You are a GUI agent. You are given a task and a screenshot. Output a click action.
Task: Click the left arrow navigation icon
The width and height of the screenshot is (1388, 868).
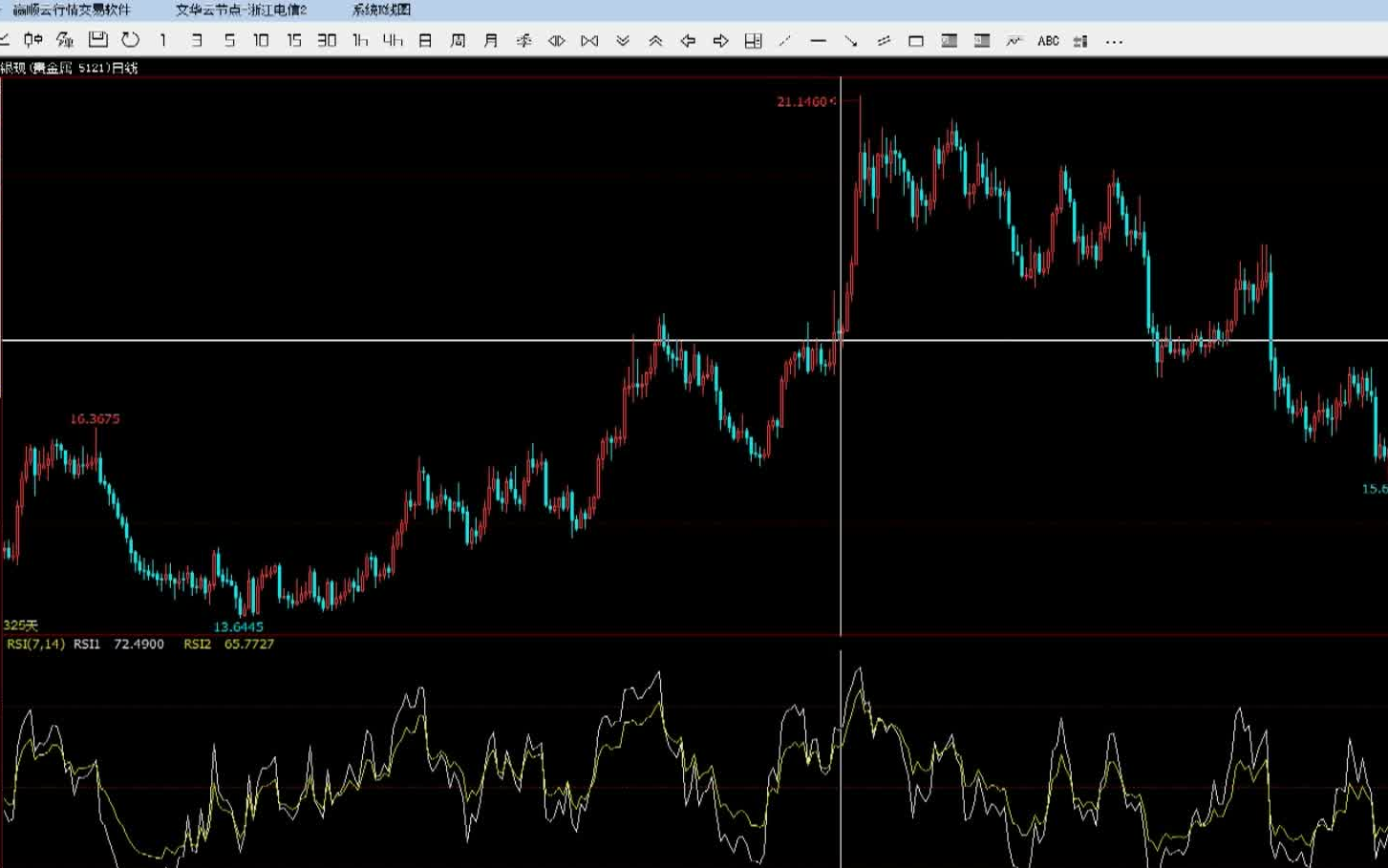point(688,41)
